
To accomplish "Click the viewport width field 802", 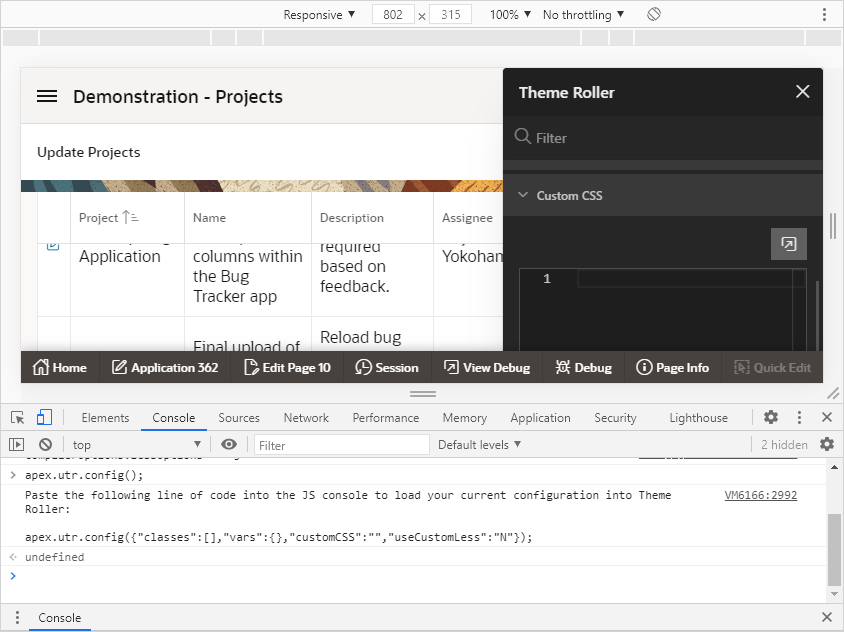I will click(393, 15).
